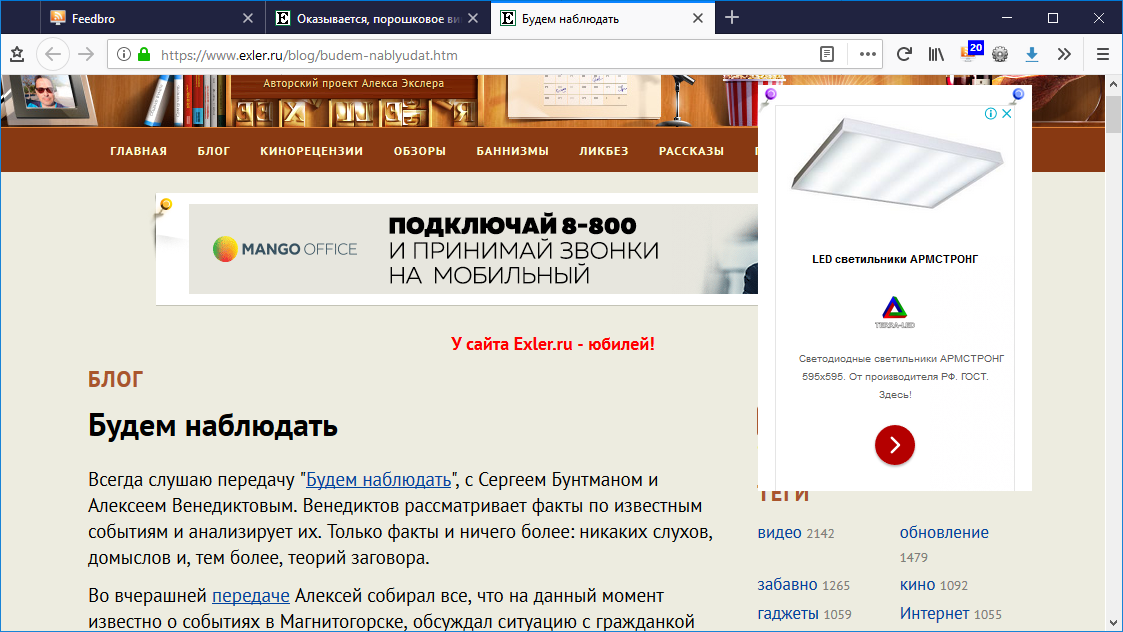The image size is (1123, 632).
Task: Click the green padlock connection icon
Action: 144,54
